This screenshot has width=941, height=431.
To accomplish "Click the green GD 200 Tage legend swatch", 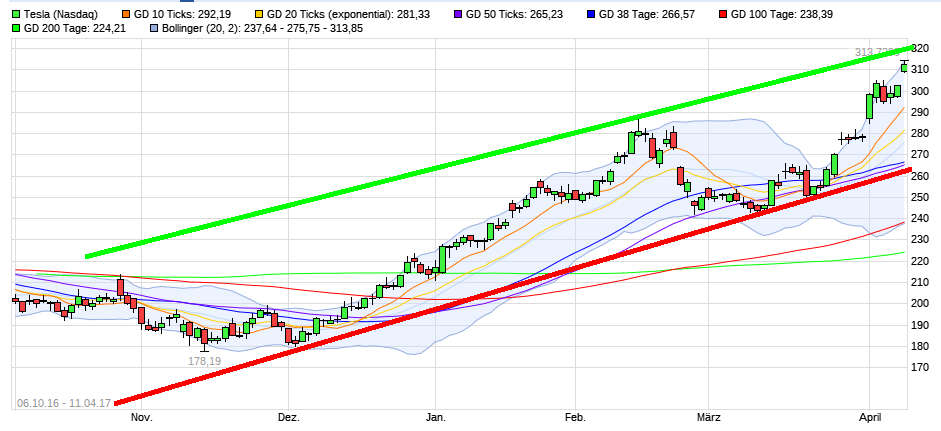I will (16, 28).
